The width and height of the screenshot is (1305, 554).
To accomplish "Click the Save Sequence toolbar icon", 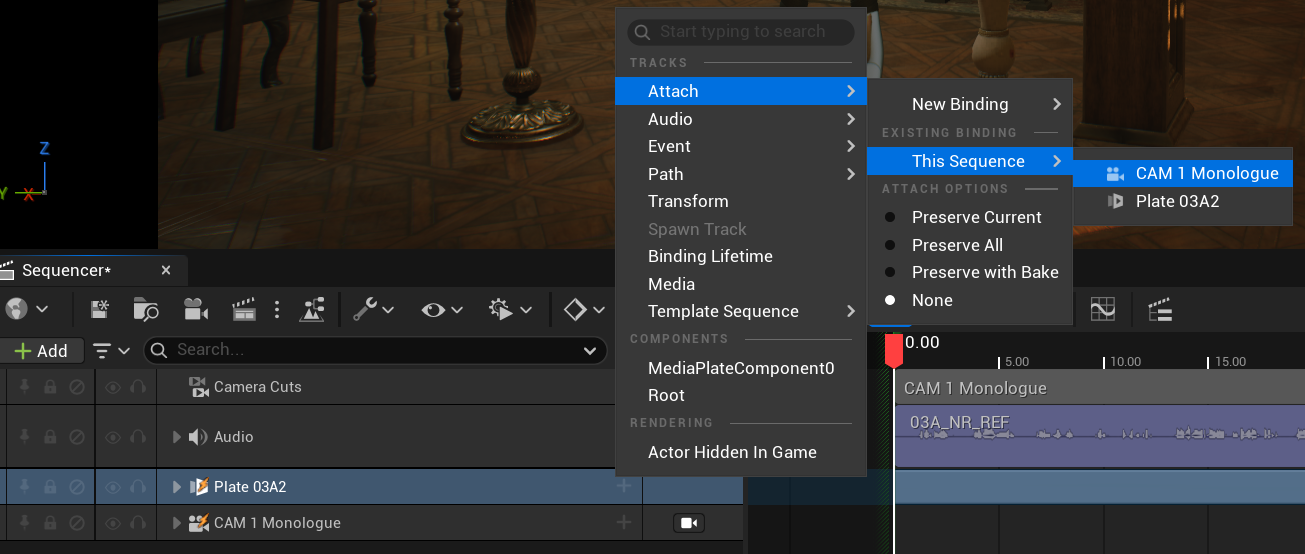I will pyautogui.click(x=100, y=310).
